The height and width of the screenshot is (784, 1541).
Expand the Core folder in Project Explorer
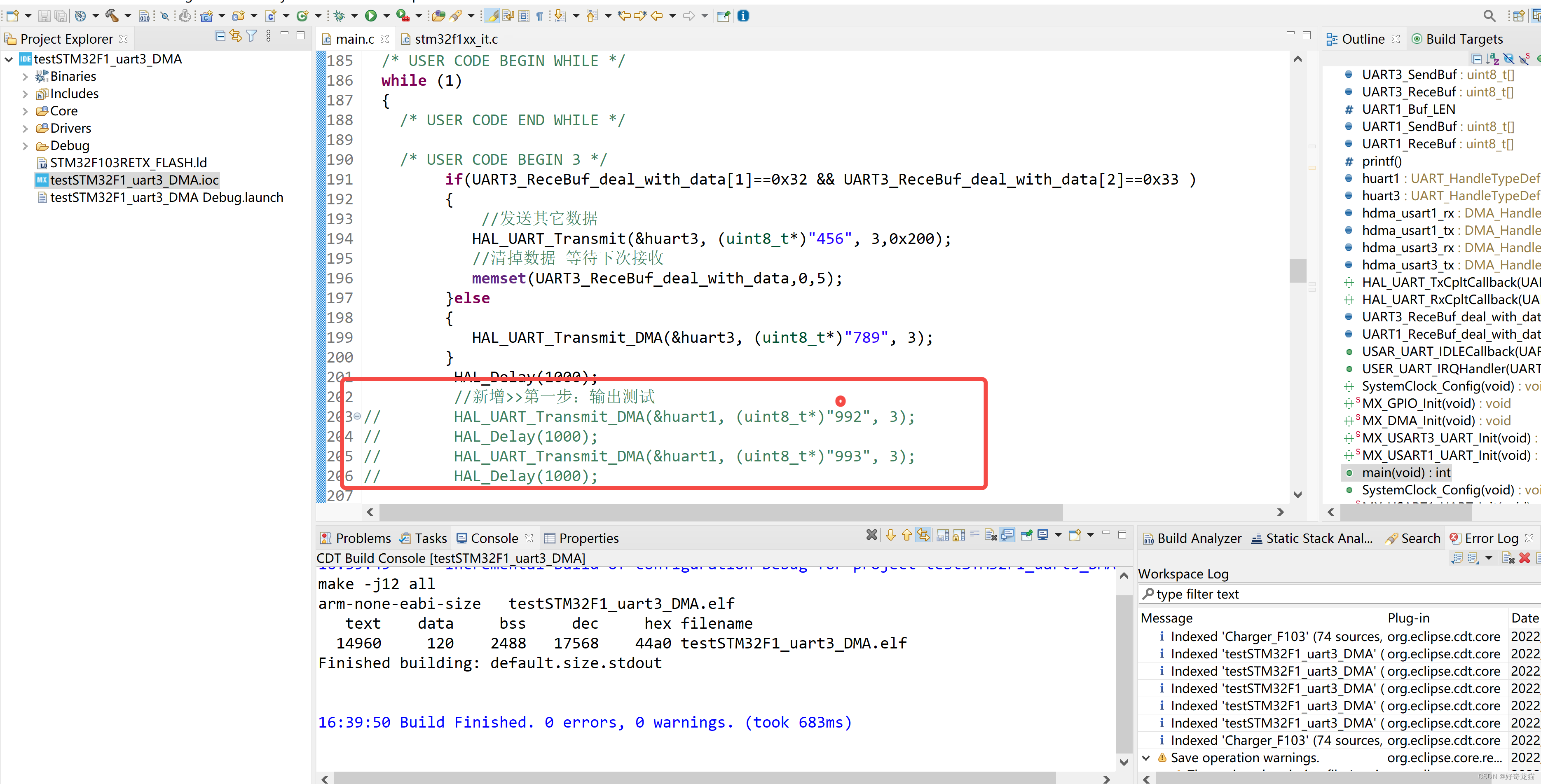[25, 111]
